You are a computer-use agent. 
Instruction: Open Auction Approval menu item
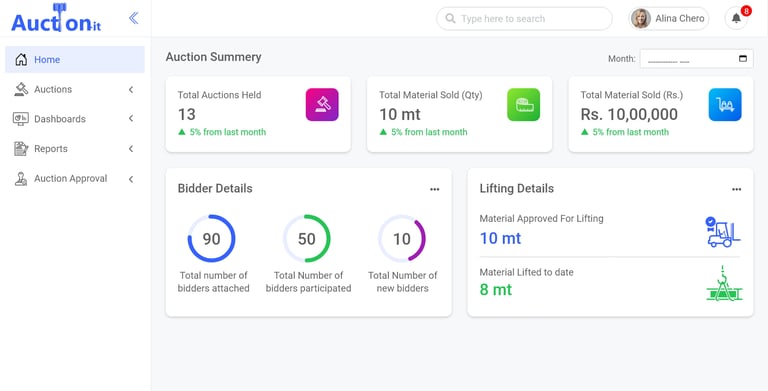(x=75, y=179)
